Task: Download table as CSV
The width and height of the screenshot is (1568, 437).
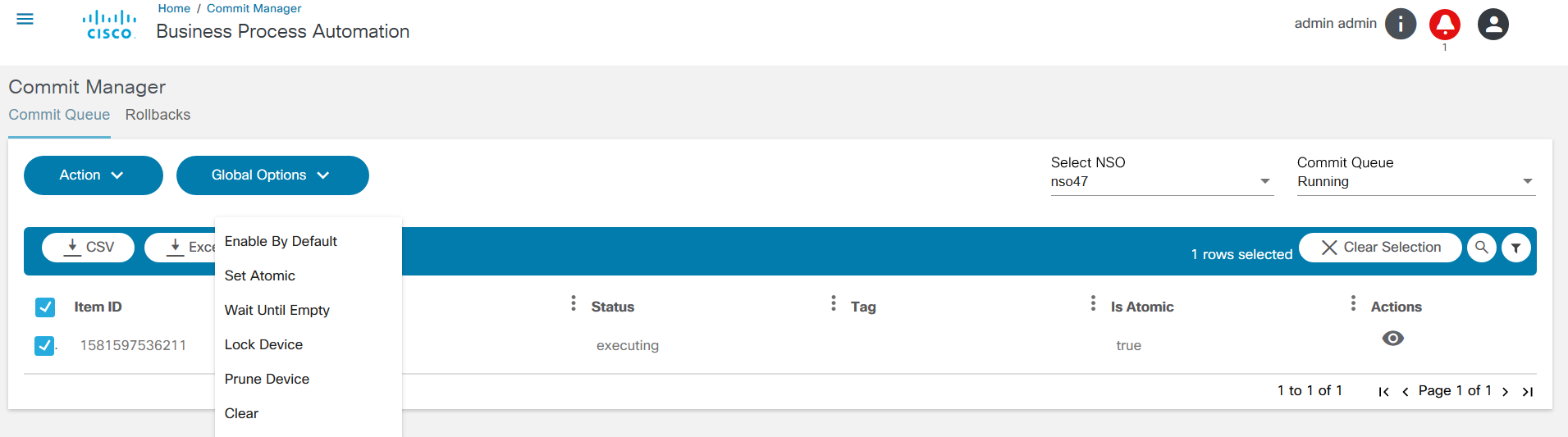Action: pos(88,247)
